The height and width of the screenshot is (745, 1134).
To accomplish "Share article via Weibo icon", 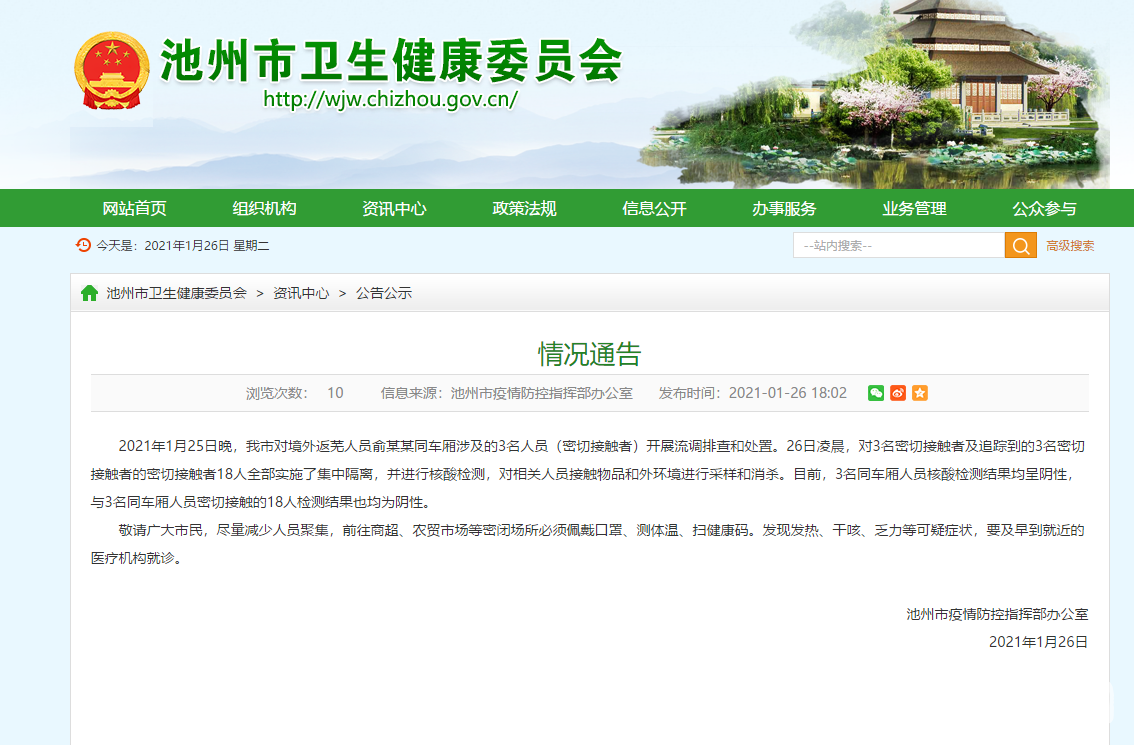I will [x=898, y=393].
